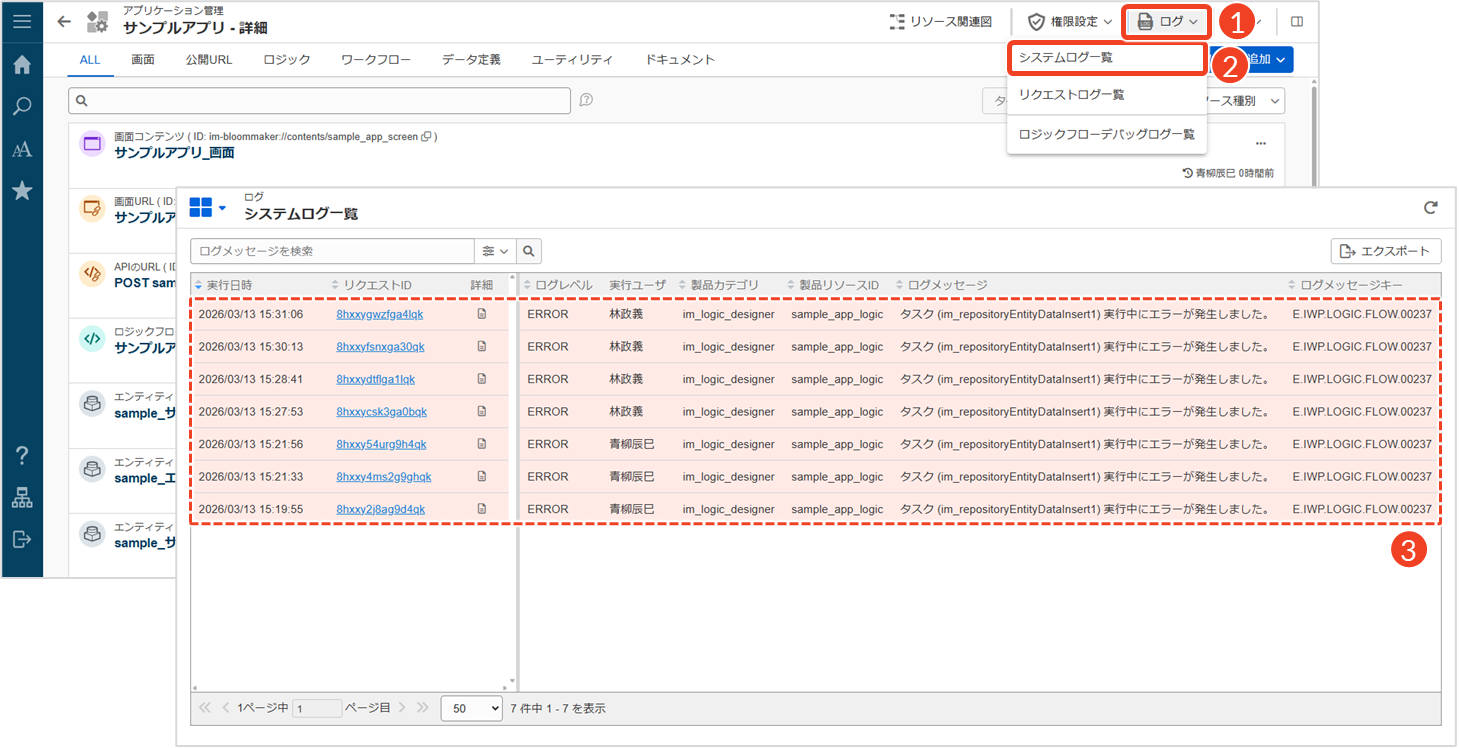Open the 権限設定 dropdown

pos(1069,21)
